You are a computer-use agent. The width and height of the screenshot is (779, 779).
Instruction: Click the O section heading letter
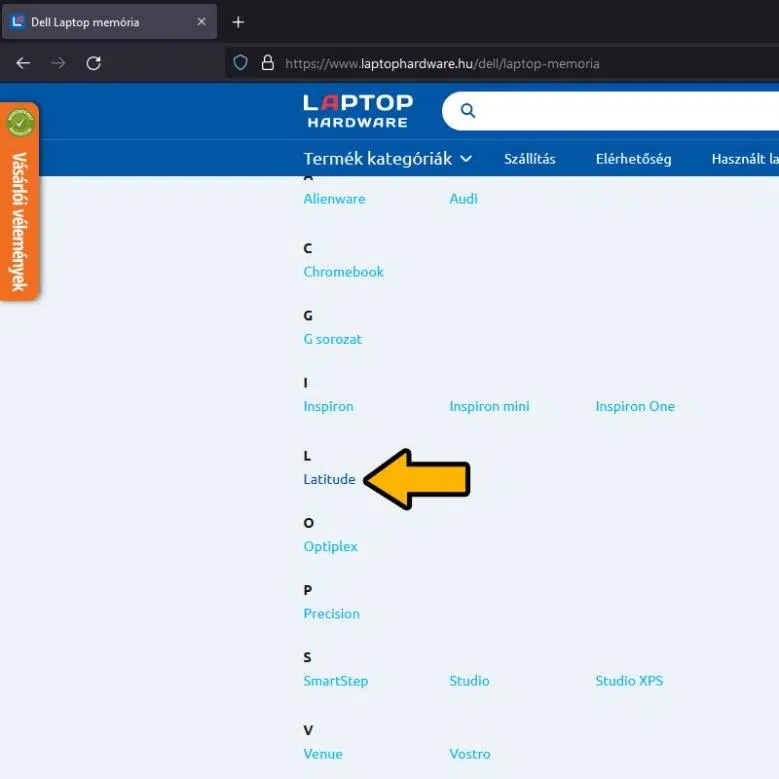click(x=309, y=523)
